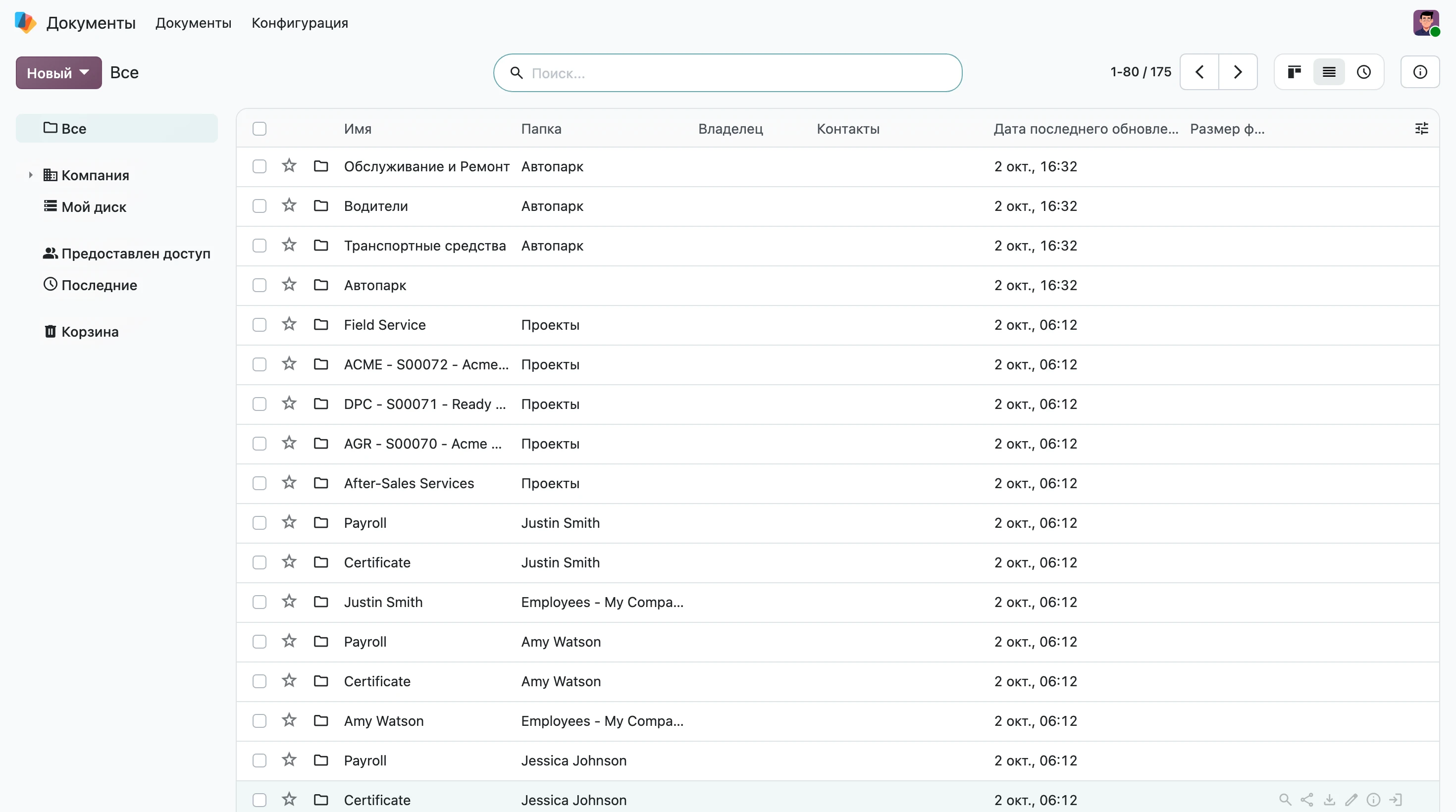Click preview magnifier on highlighted Certificate row
This screenshot has height=812, width=1456.
[1285, 800]
